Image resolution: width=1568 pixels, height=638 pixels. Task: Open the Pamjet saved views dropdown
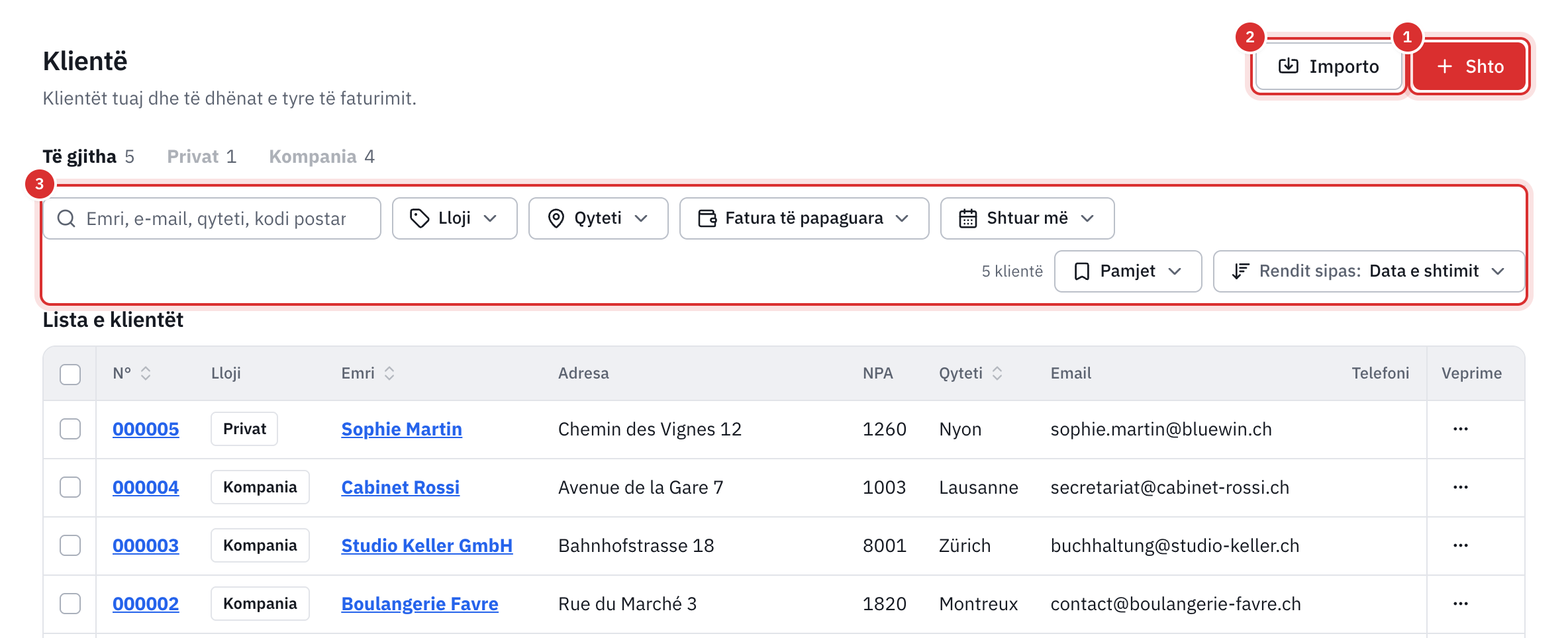(1128, 271)
